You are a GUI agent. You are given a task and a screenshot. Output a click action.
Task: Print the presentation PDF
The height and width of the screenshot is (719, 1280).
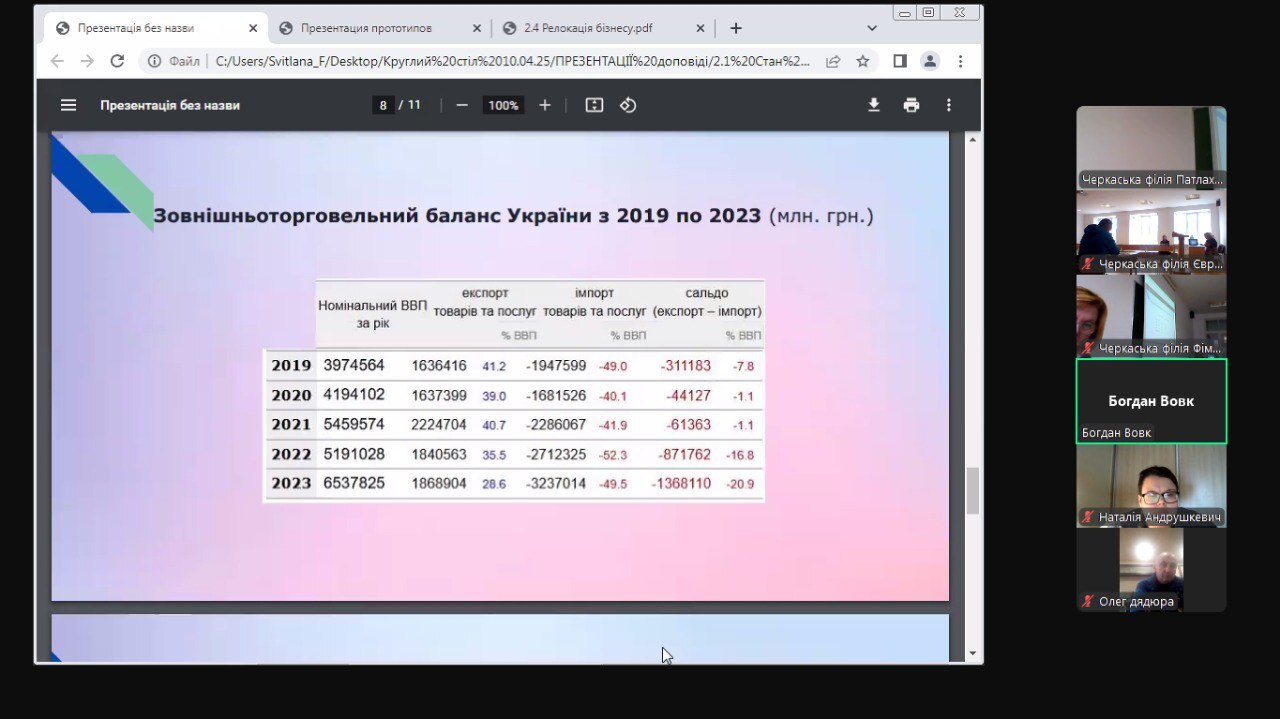click(911, 105)
